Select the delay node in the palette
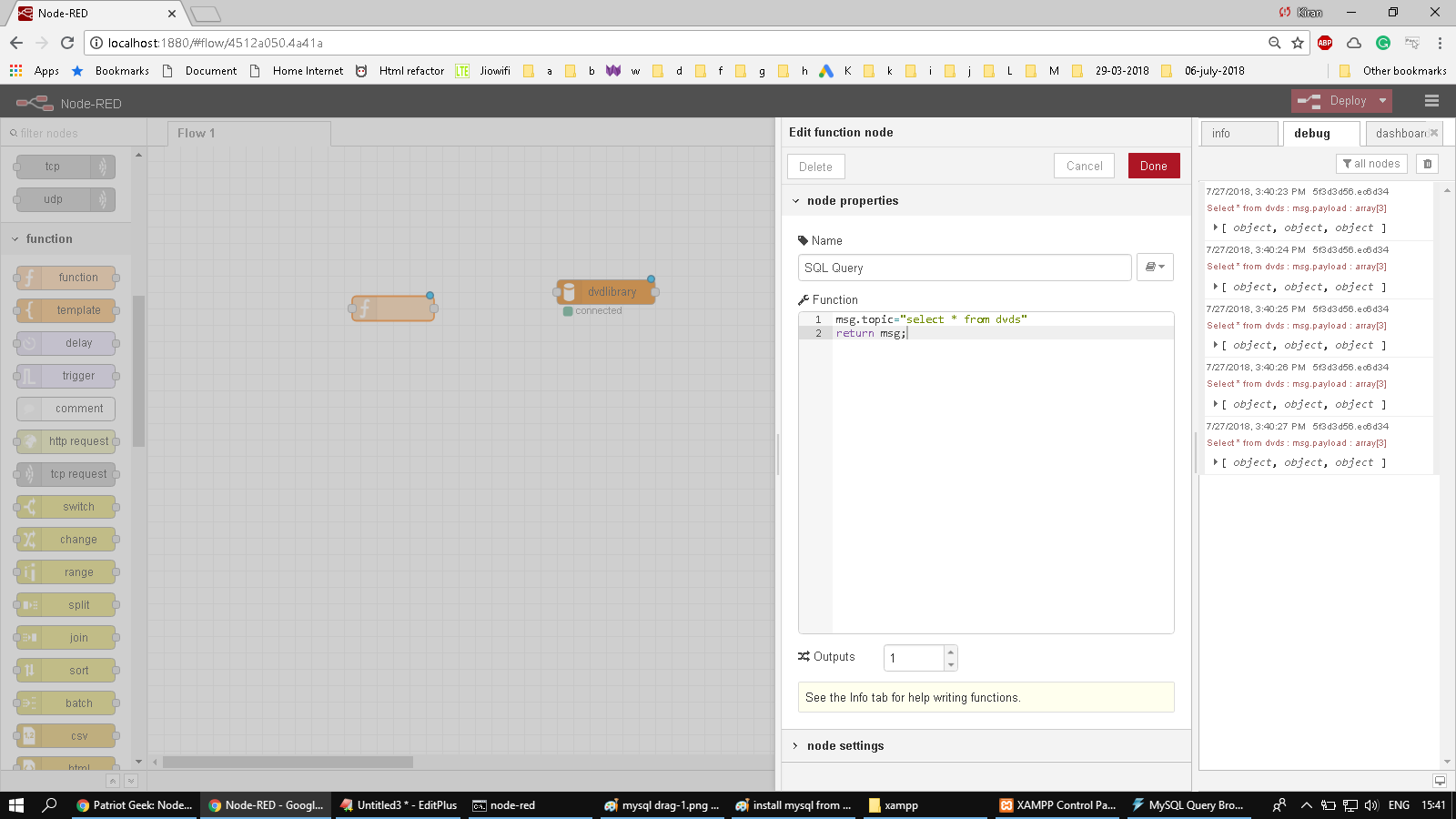The height and width of the screenshot is (819, 1456). 65,343
